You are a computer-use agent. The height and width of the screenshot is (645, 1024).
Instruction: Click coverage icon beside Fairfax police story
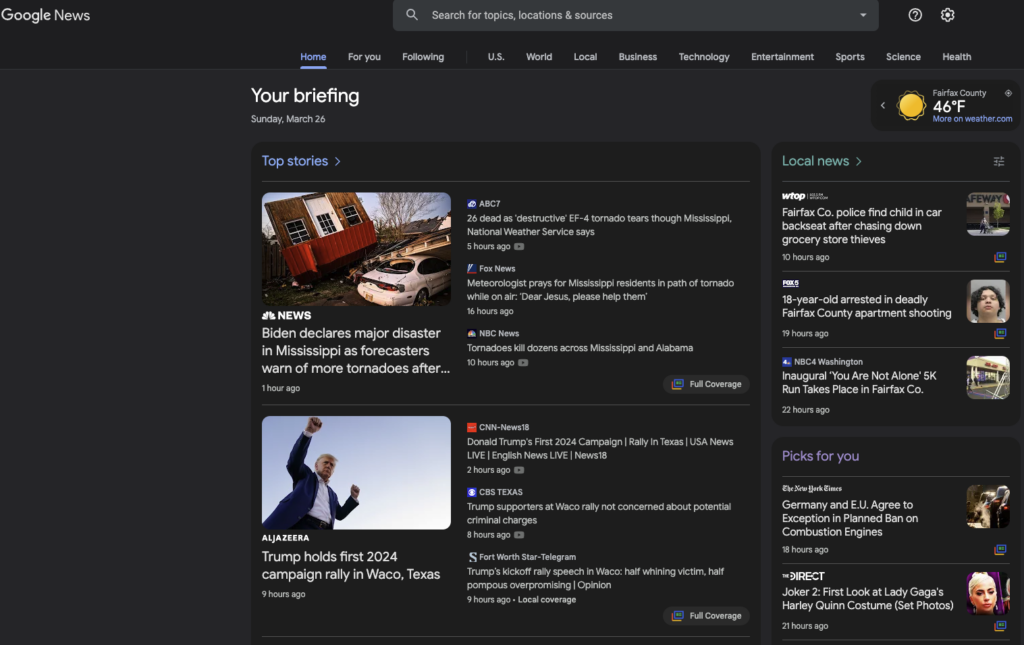(999, 257)
